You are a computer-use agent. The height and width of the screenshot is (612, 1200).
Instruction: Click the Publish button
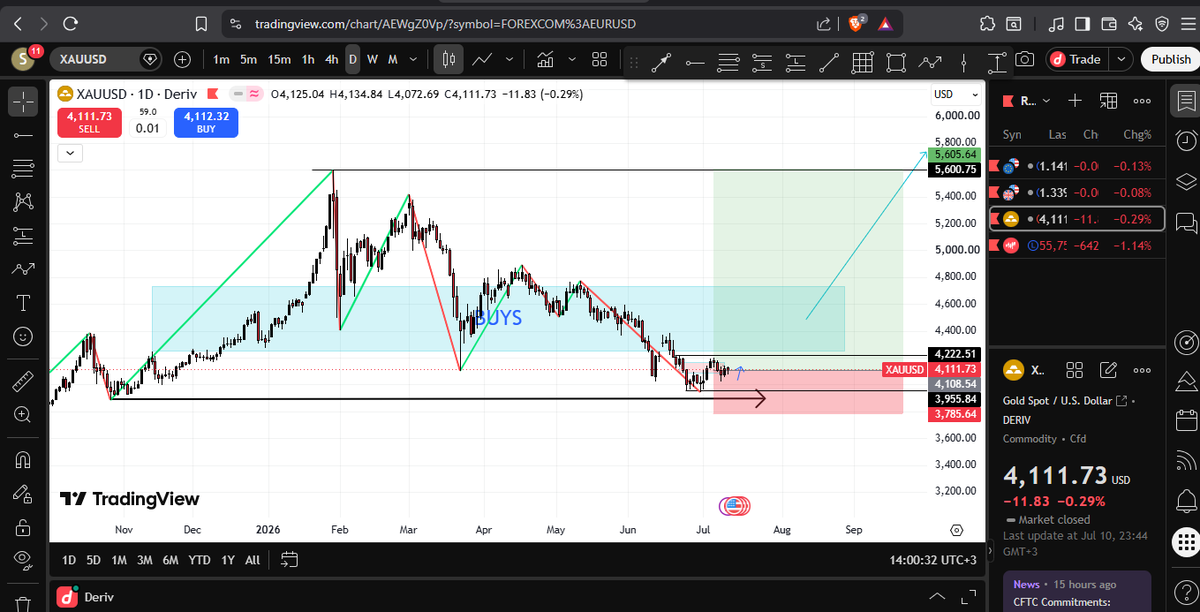click(1169, 59)
